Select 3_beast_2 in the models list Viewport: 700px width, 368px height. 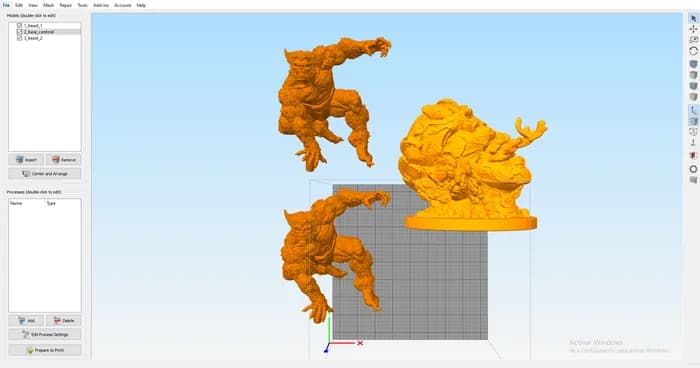(33, 38)
